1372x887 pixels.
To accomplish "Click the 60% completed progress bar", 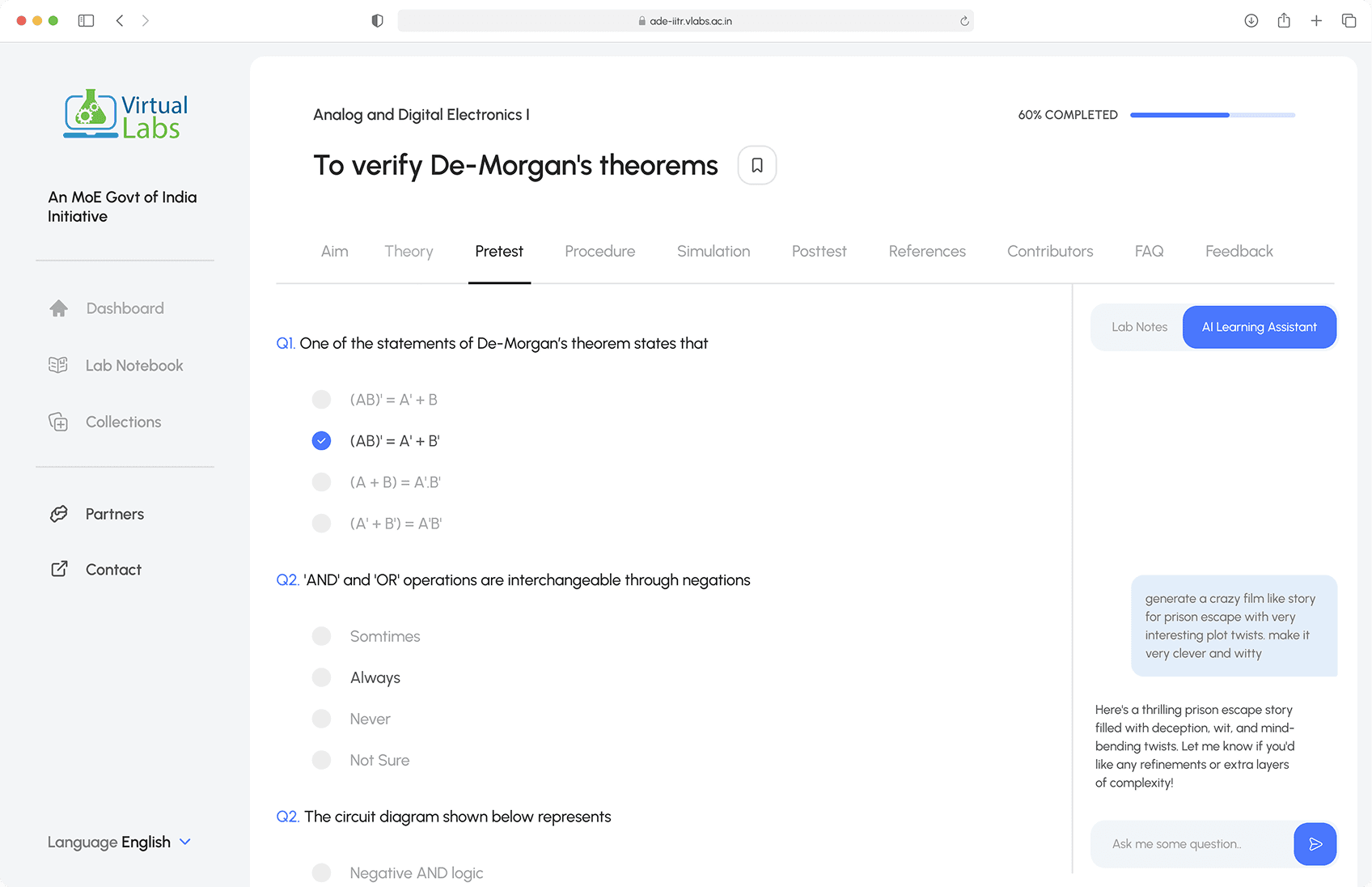I will tap(1212, 115).
